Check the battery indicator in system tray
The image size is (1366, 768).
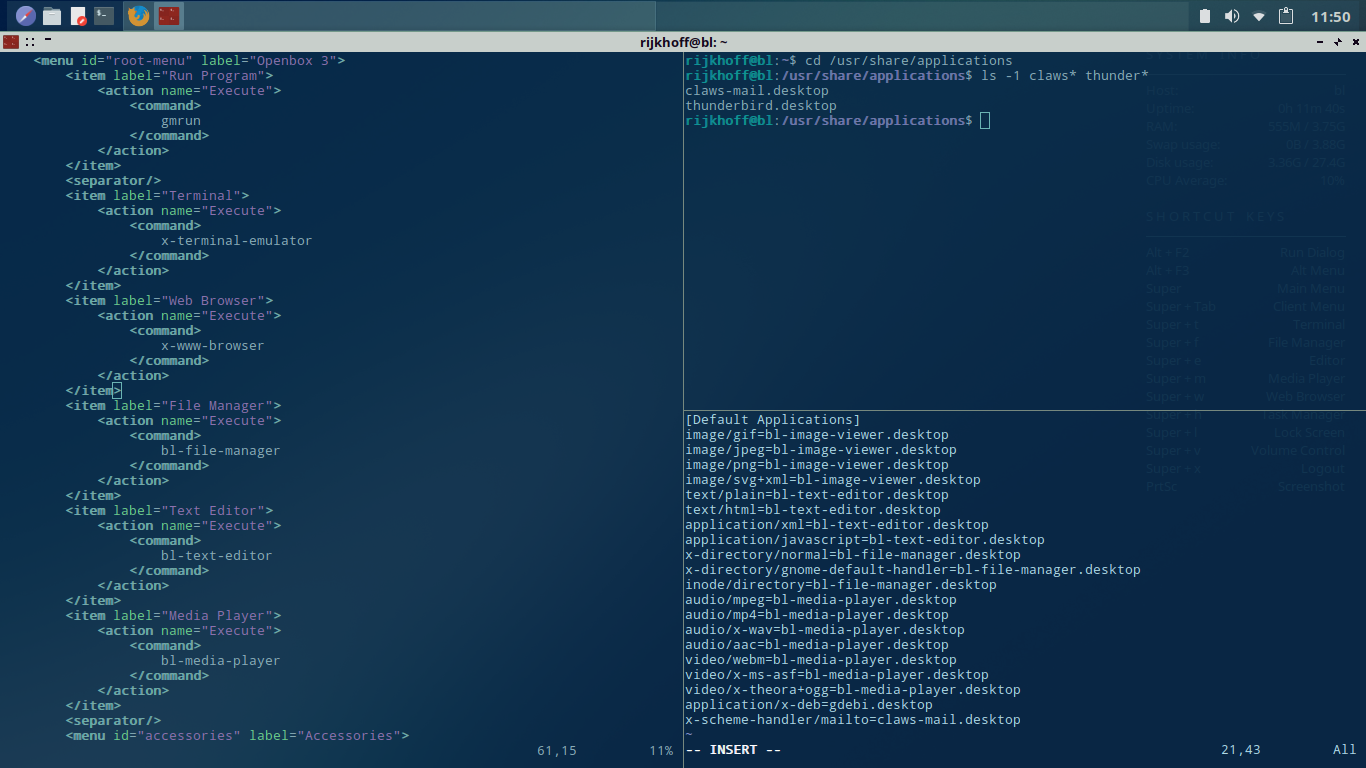click(1205, 16)
